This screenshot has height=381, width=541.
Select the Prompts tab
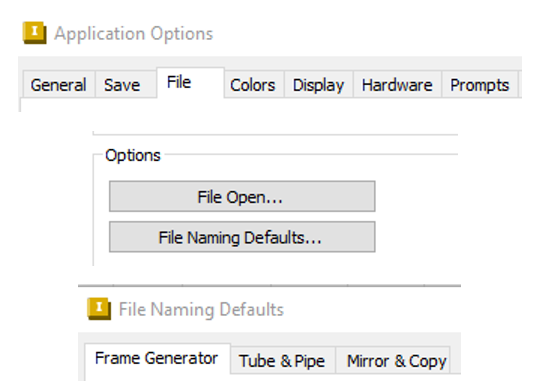(480, 85)
